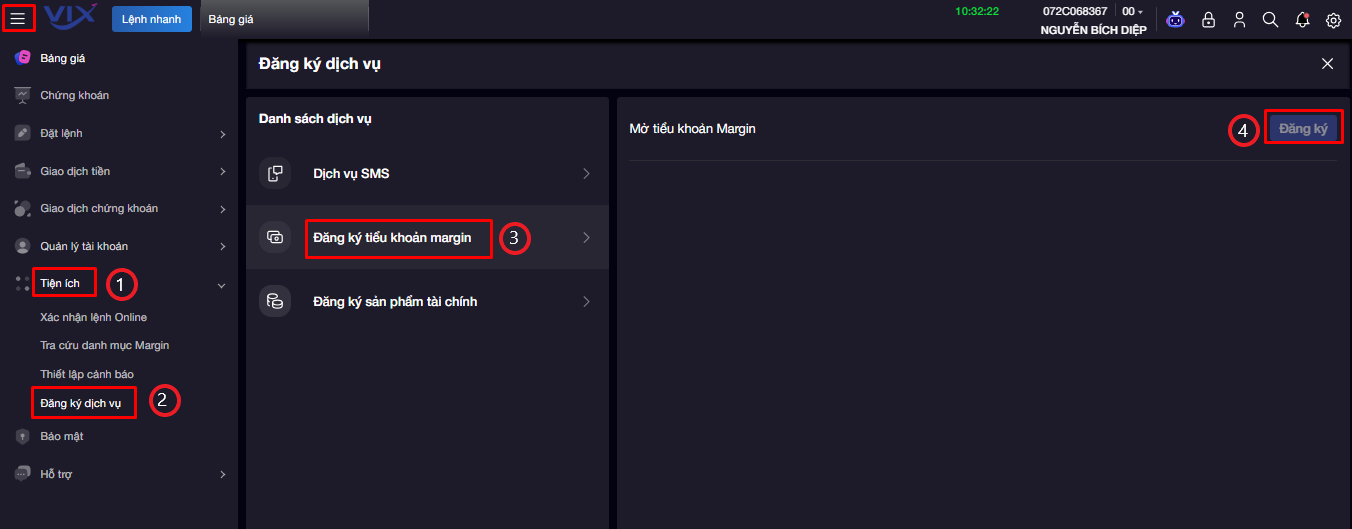Screen dimensions: 1352x529
Task: Click the Hỗ trợ menu label
Action: [x=56, y=474]
